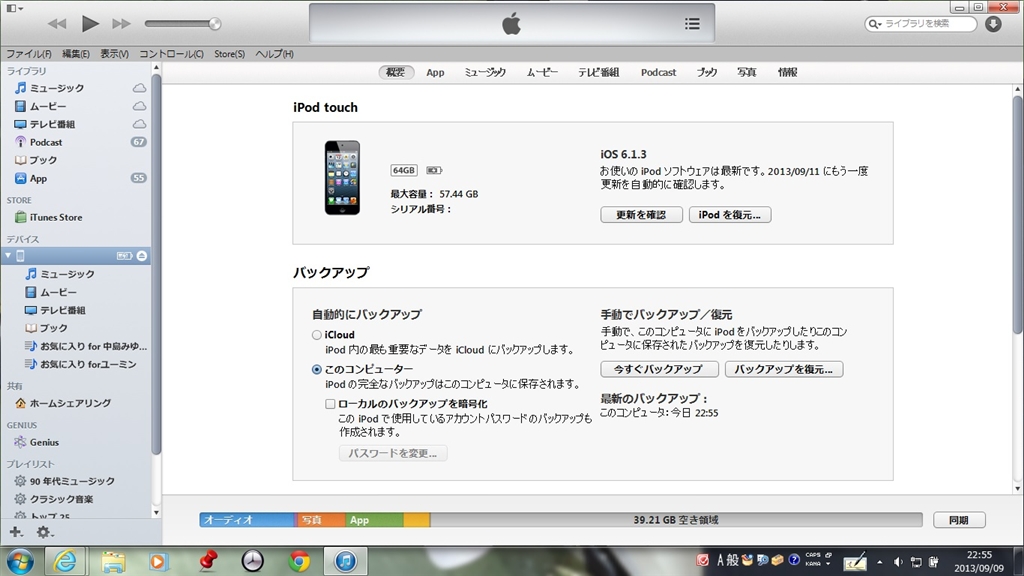Open the ヘルプ(H) menu
1024x576 pixels.
[274, 54]
